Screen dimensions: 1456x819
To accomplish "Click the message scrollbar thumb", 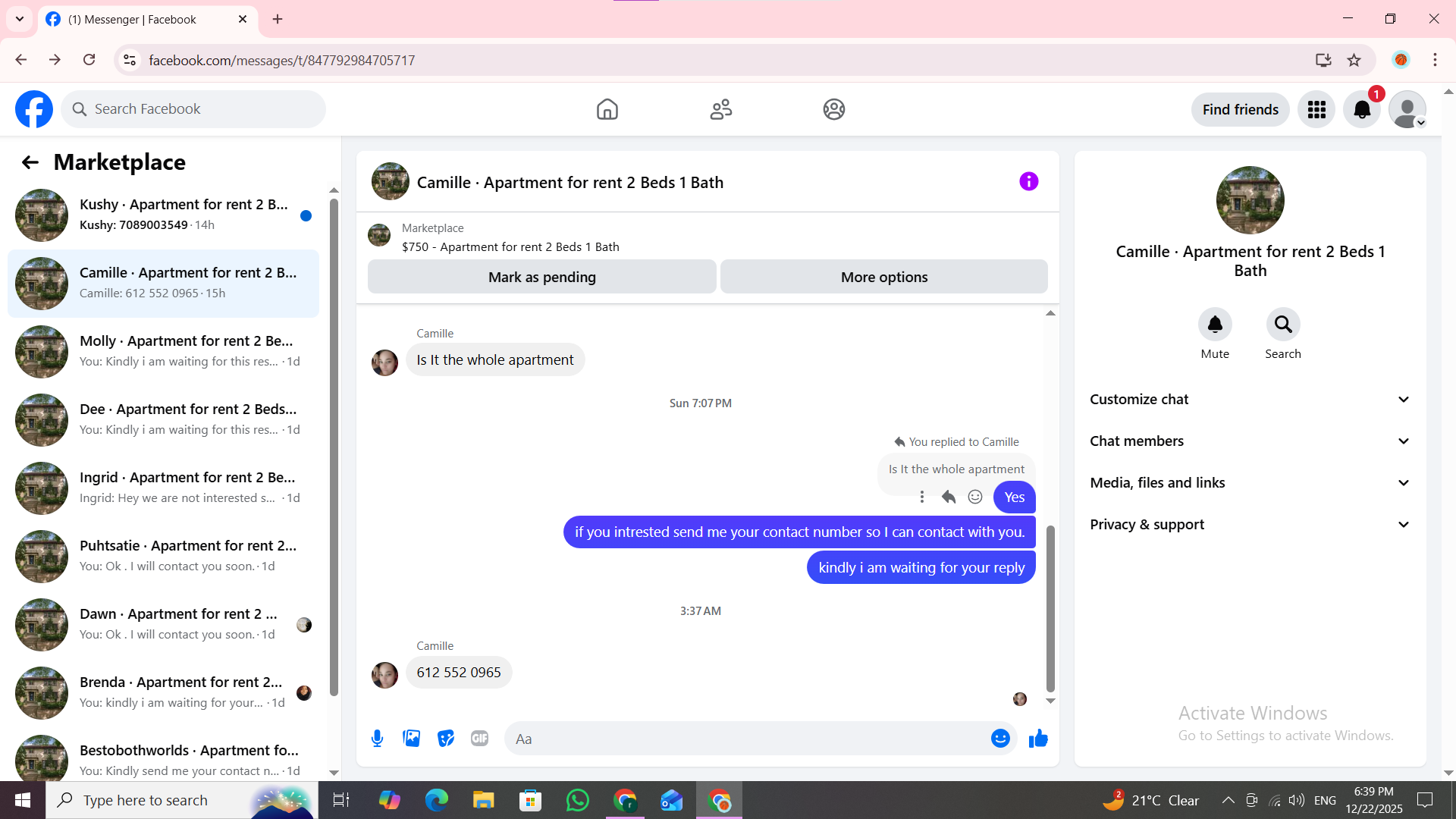I will click(x=1050, y=607).
